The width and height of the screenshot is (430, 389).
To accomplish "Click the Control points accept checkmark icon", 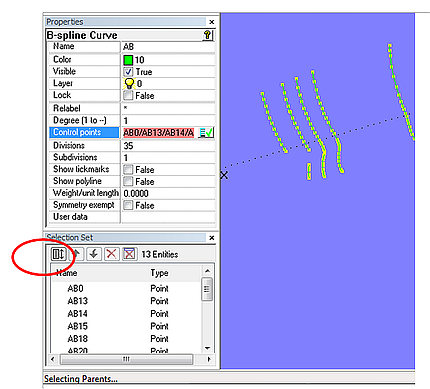I will 206,133.
